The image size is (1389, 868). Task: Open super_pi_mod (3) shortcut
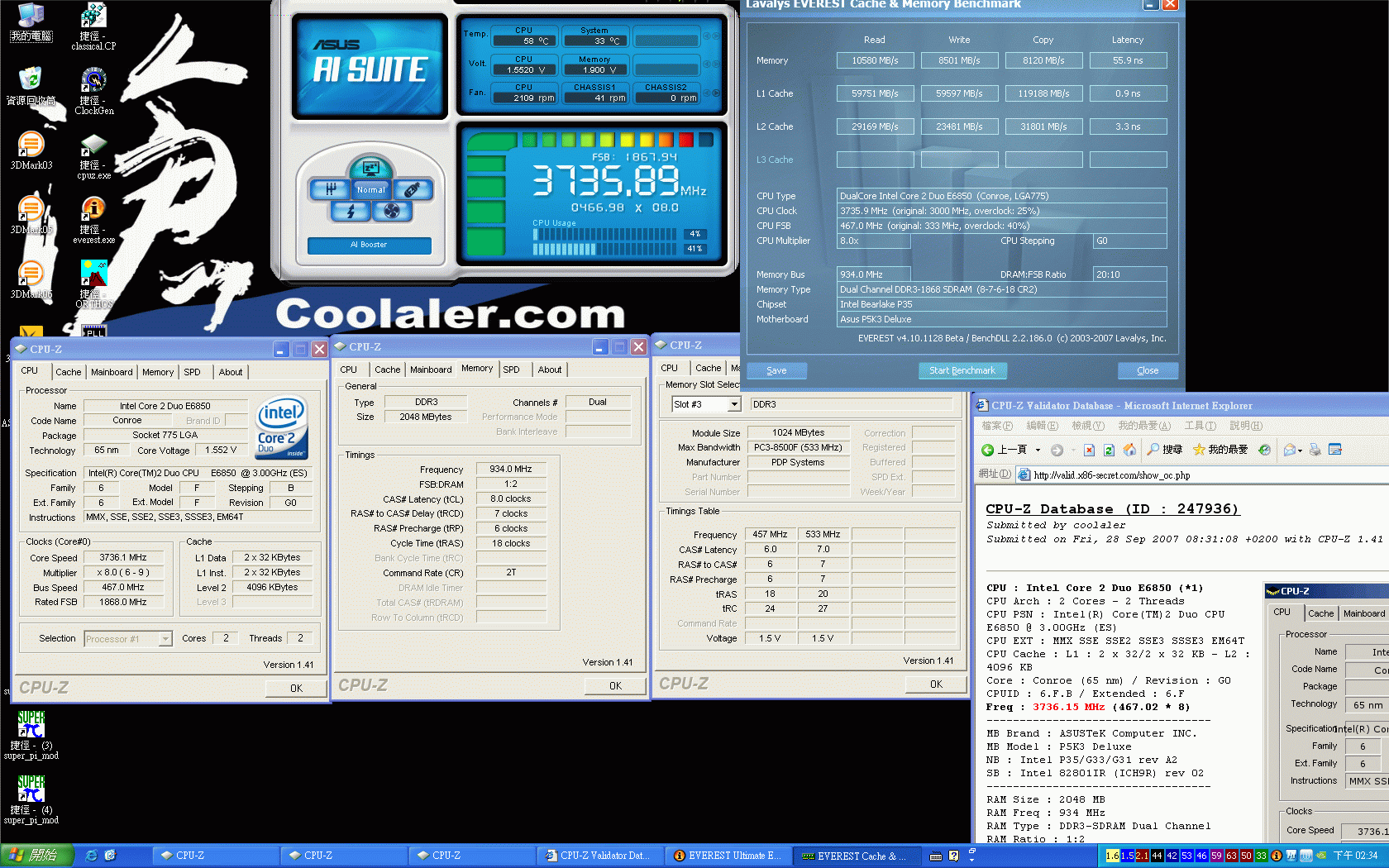(31, 736)
